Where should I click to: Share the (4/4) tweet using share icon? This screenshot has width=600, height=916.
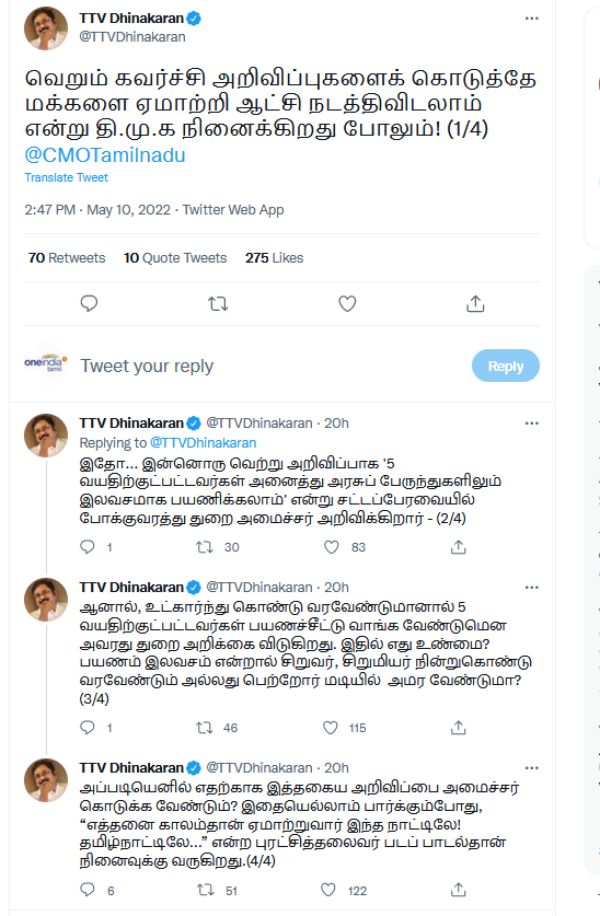pos(458,886)
